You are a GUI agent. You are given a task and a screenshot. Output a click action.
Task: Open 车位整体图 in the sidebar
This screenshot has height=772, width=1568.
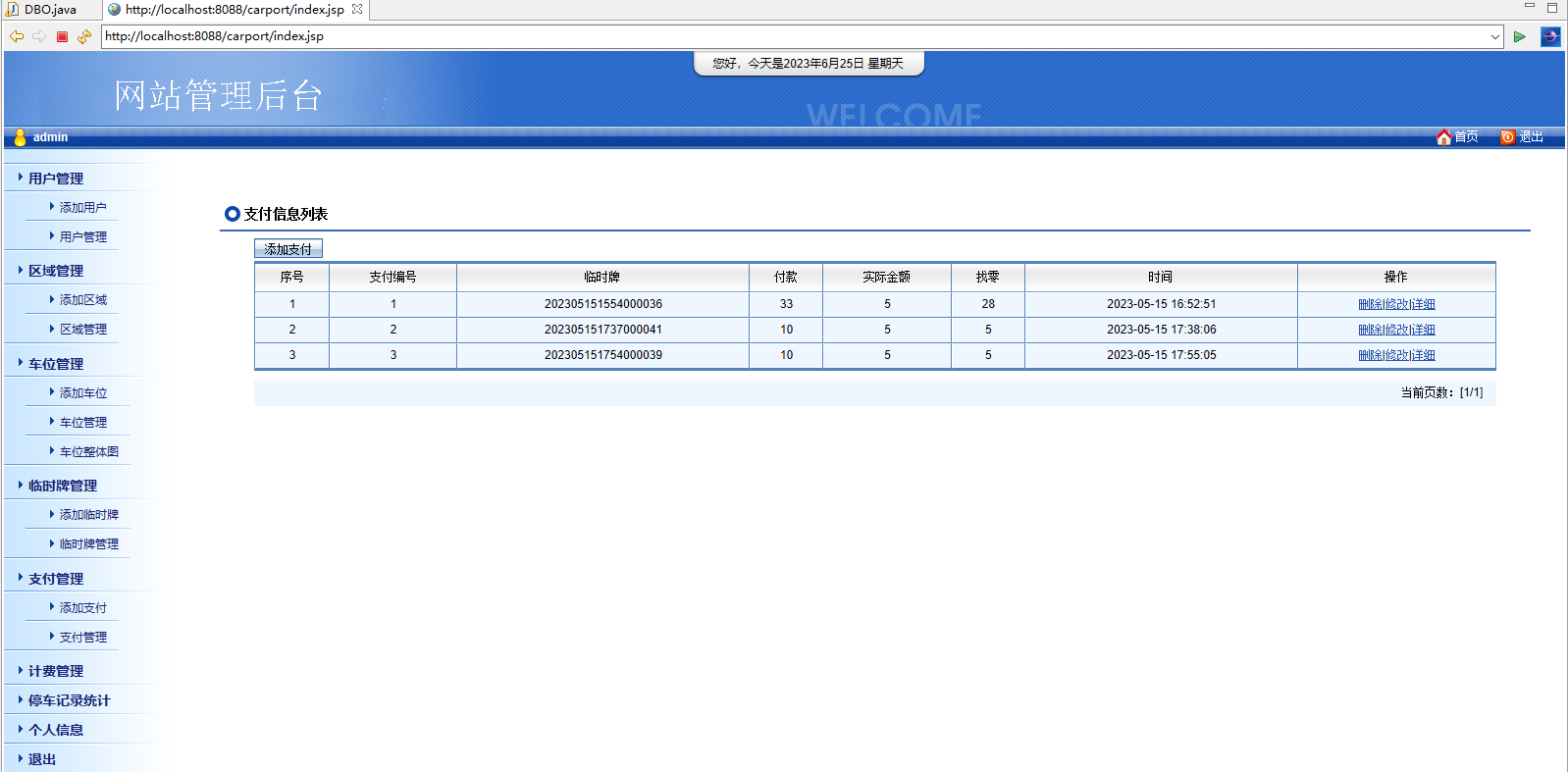click(88, 452)
